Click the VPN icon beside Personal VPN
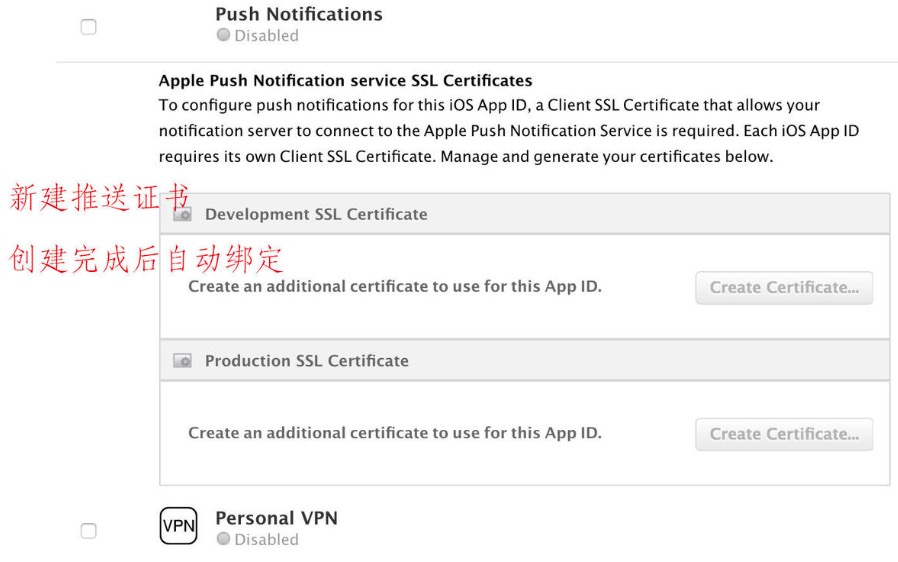Screen dimensions: 898x562 tap(179, 525)
